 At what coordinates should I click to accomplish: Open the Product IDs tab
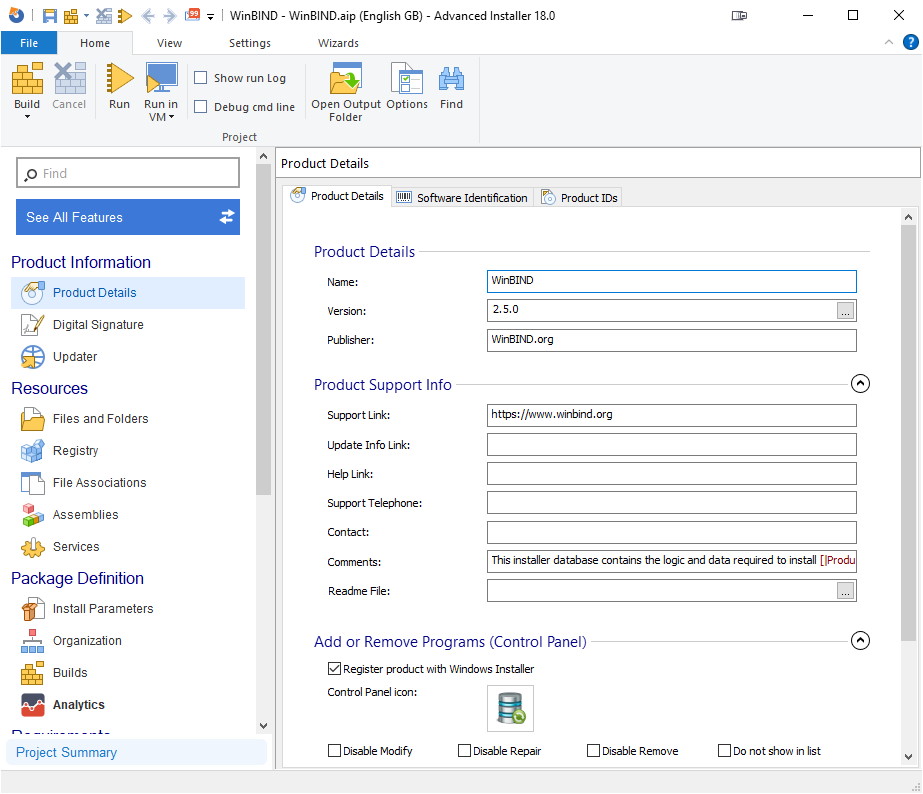579,198
